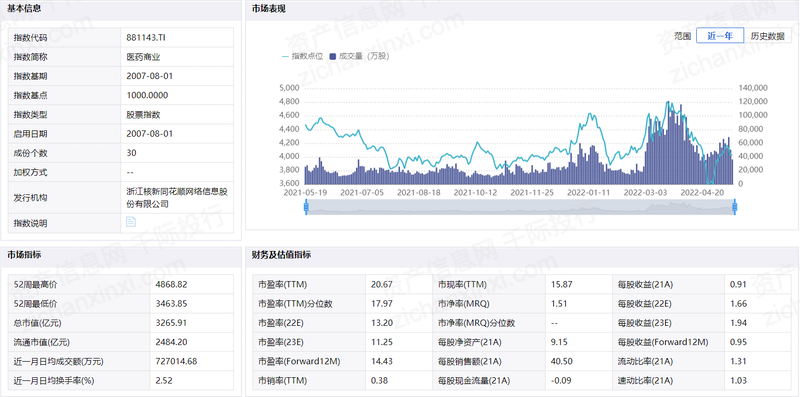Click the 市现率(TTM) value 15.87

pyautogui.click(x=561, y=284)
